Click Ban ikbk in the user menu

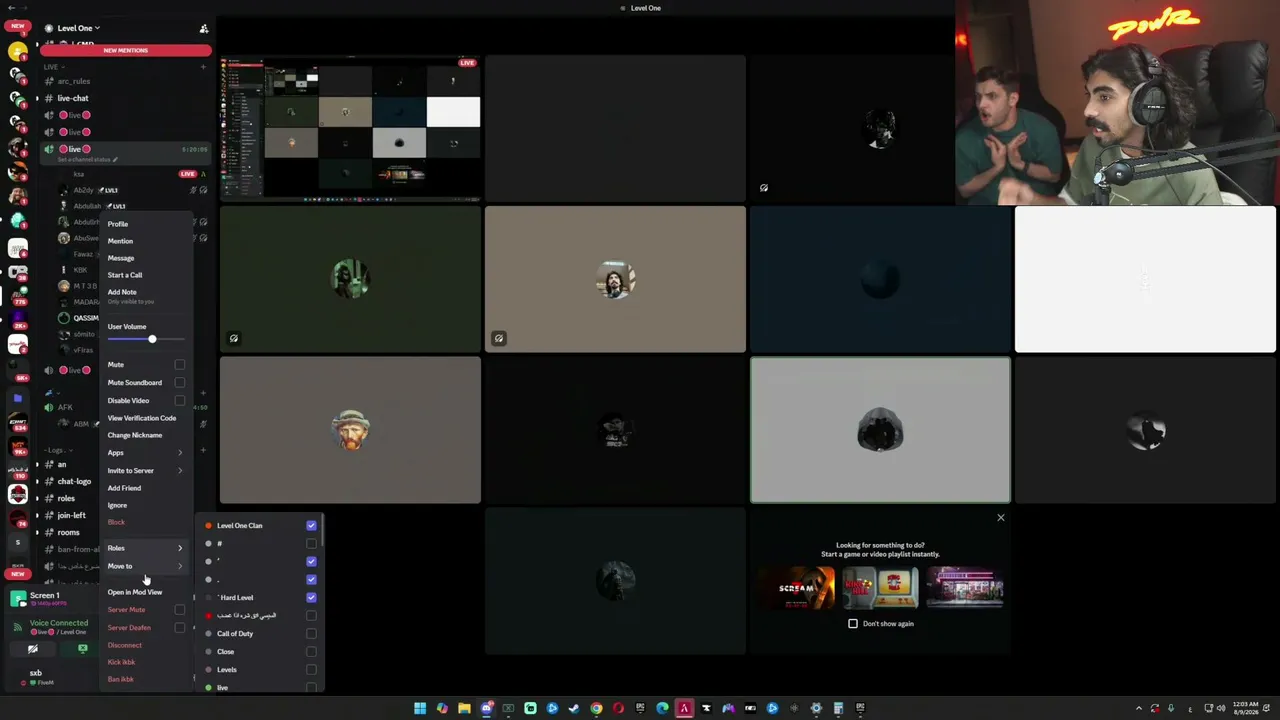click(x=120, y=679)
